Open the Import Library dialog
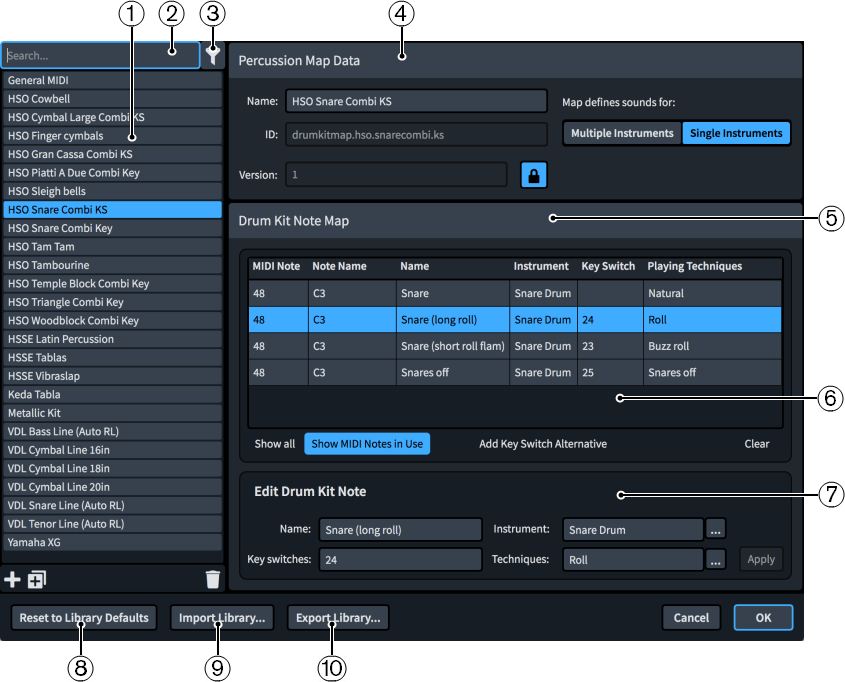845x682 pixels. click(221, 617)
